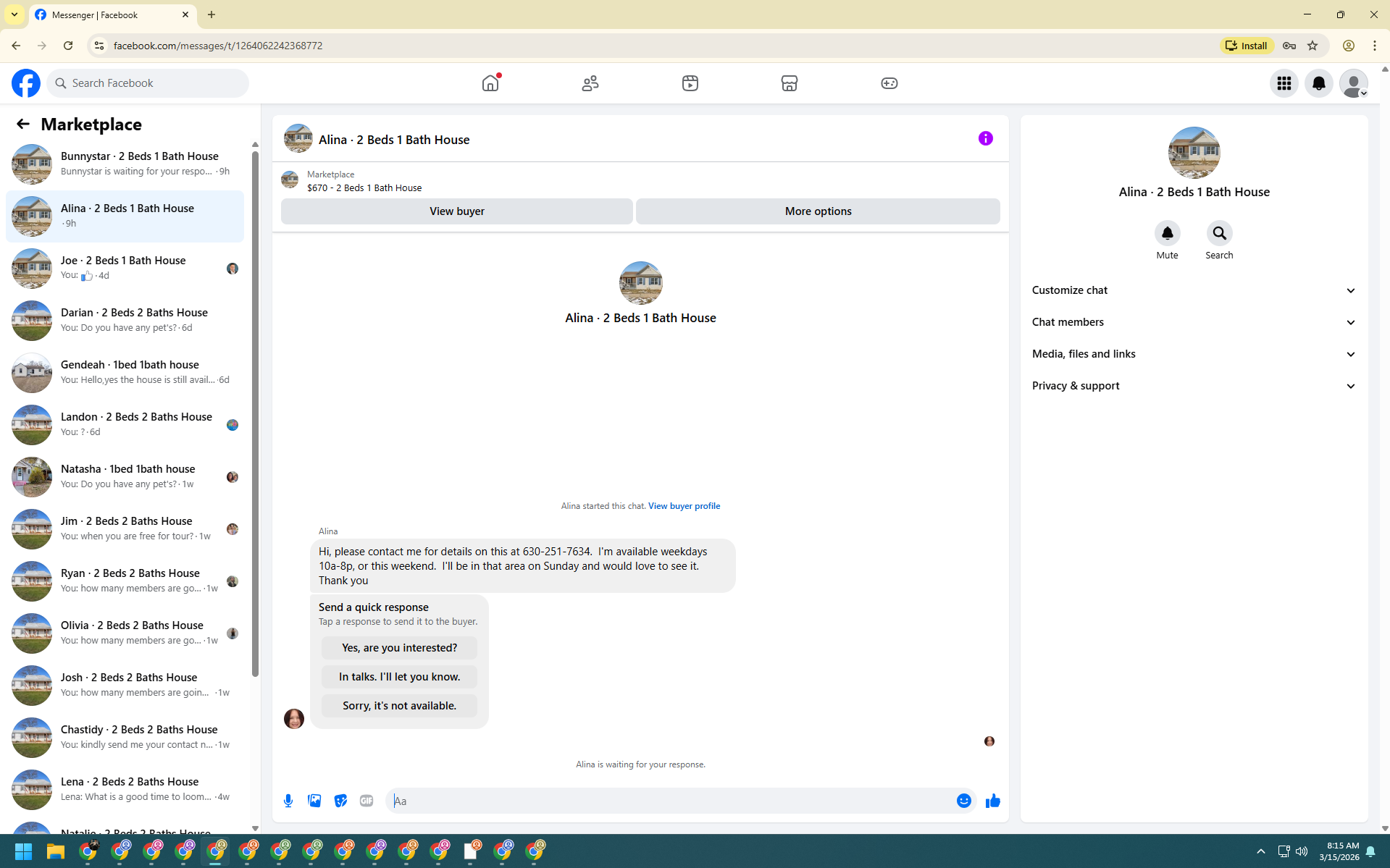1390x868 pixels.
Task: Click the View buyer button
Action: (x=457, y=211)
